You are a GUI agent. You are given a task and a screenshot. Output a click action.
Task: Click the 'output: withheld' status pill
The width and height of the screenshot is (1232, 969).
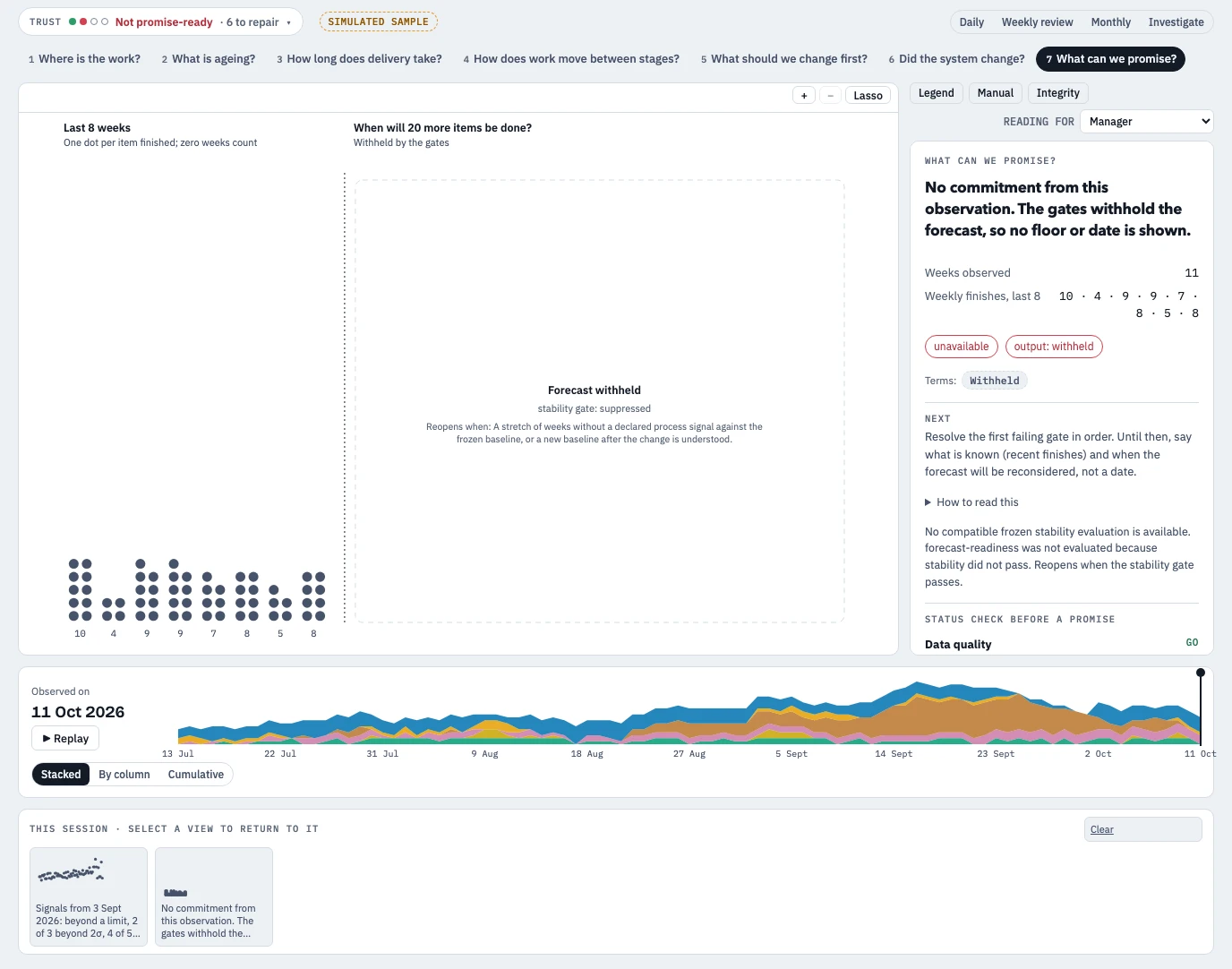[1054, 347]
